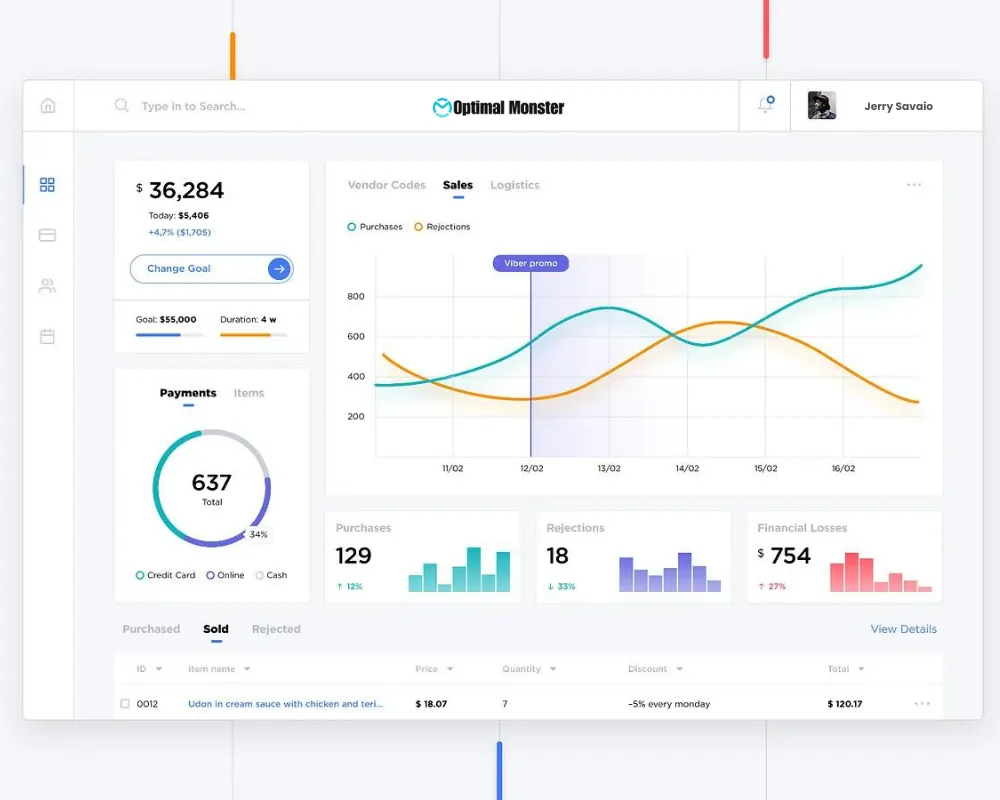Screen dimensions: 1000x800
Task: Open the chart's three-dot options menu
Action: pyautogui.click(x=914, y=185)
